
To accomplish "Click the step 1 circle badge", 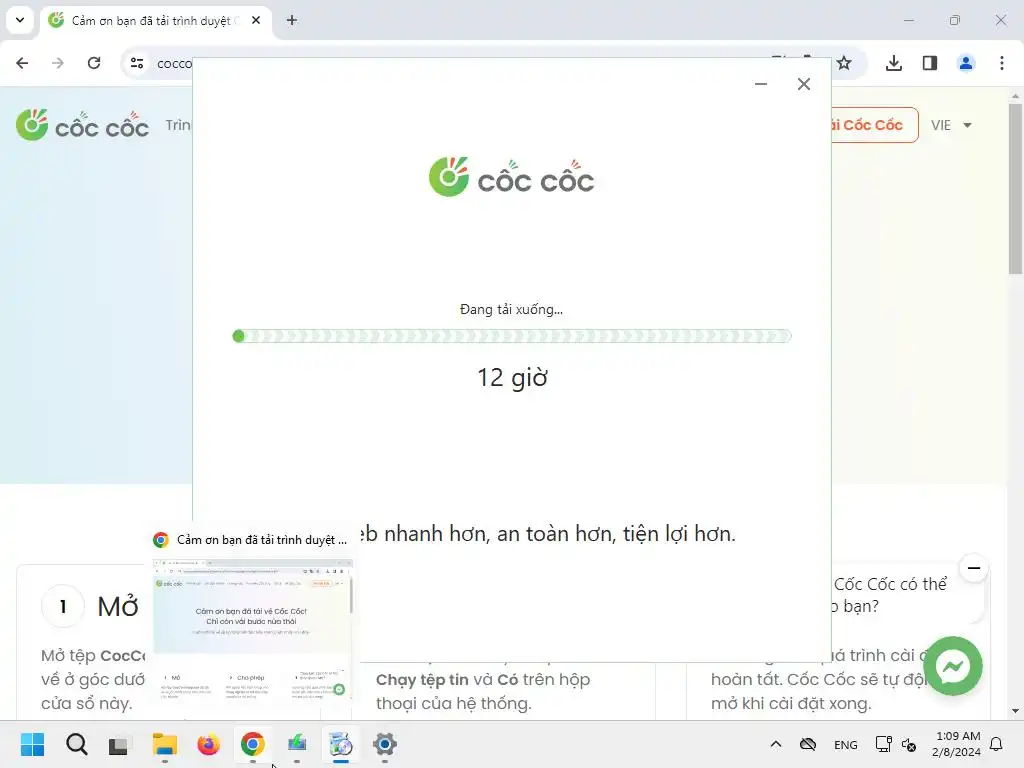I will coord(63,606).
